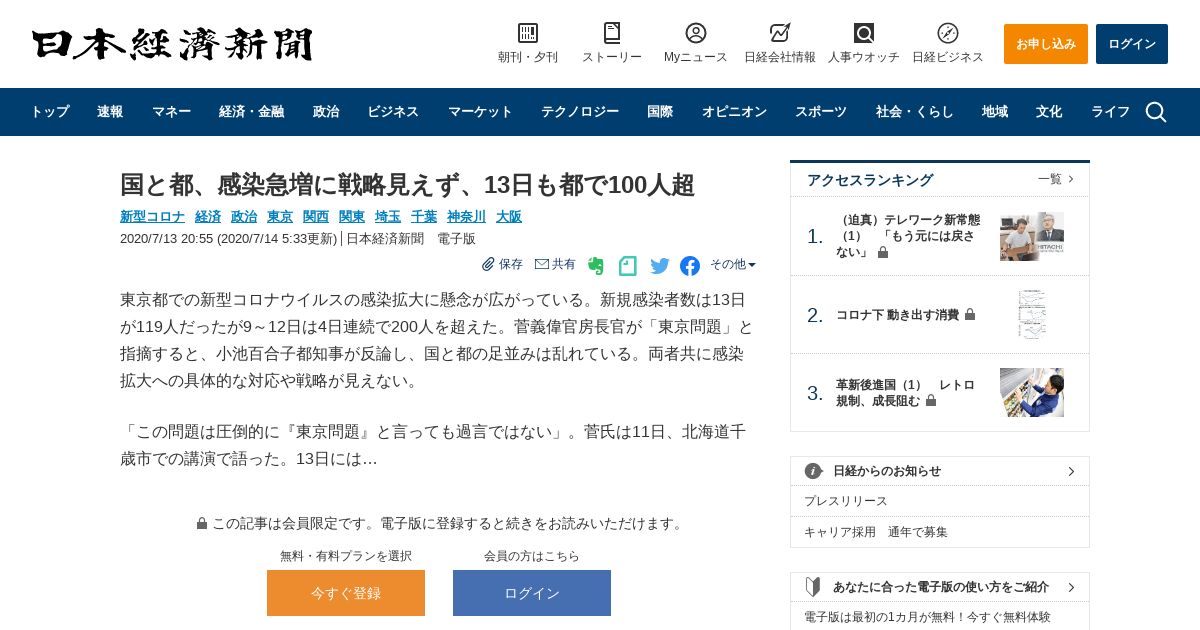
Task: Open the スポーツ nav section
Action: point(821,112)
